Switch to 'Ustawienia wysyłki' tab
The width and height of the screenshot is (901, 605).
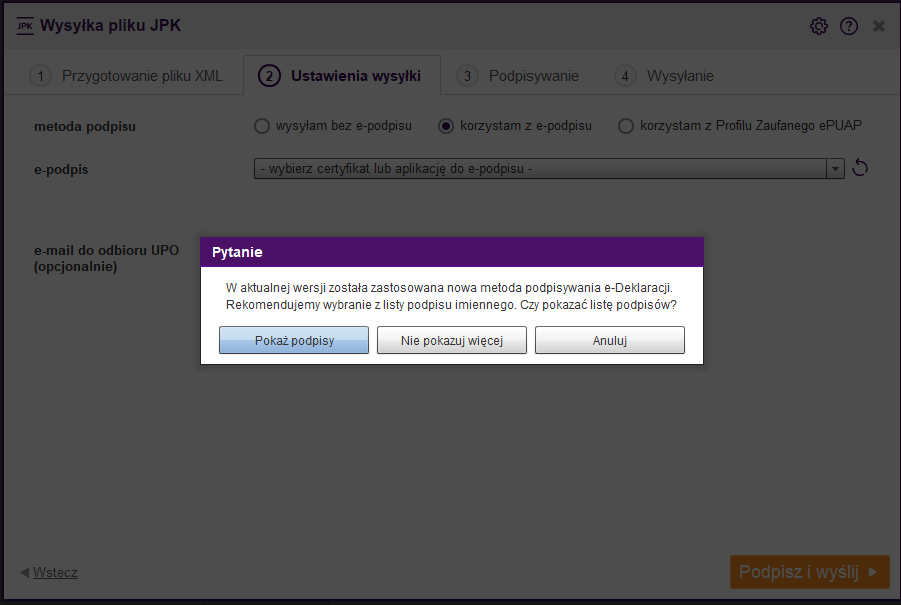tap(342, 76)
